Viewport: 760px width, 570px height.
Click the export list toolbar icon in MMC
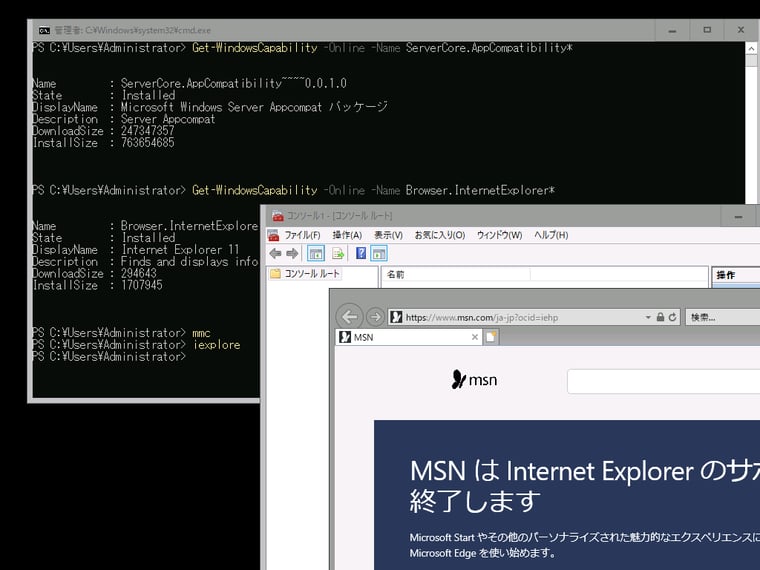(x=338, y=253)
